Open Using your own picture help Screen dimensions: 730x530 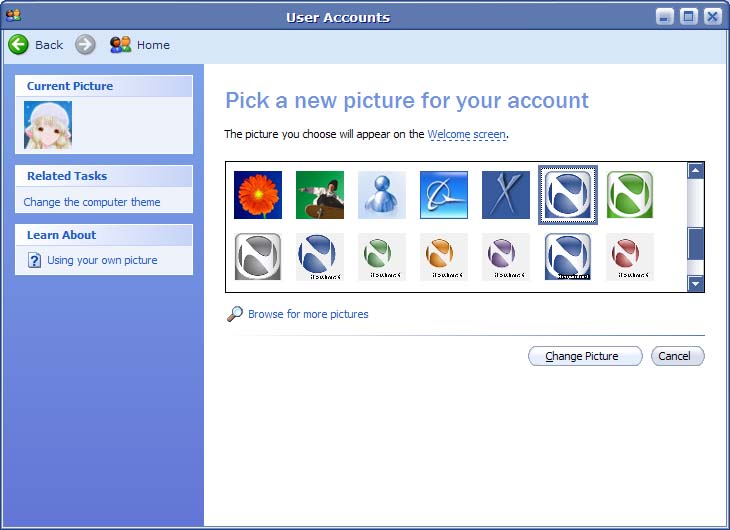click(x=102, y=260)
